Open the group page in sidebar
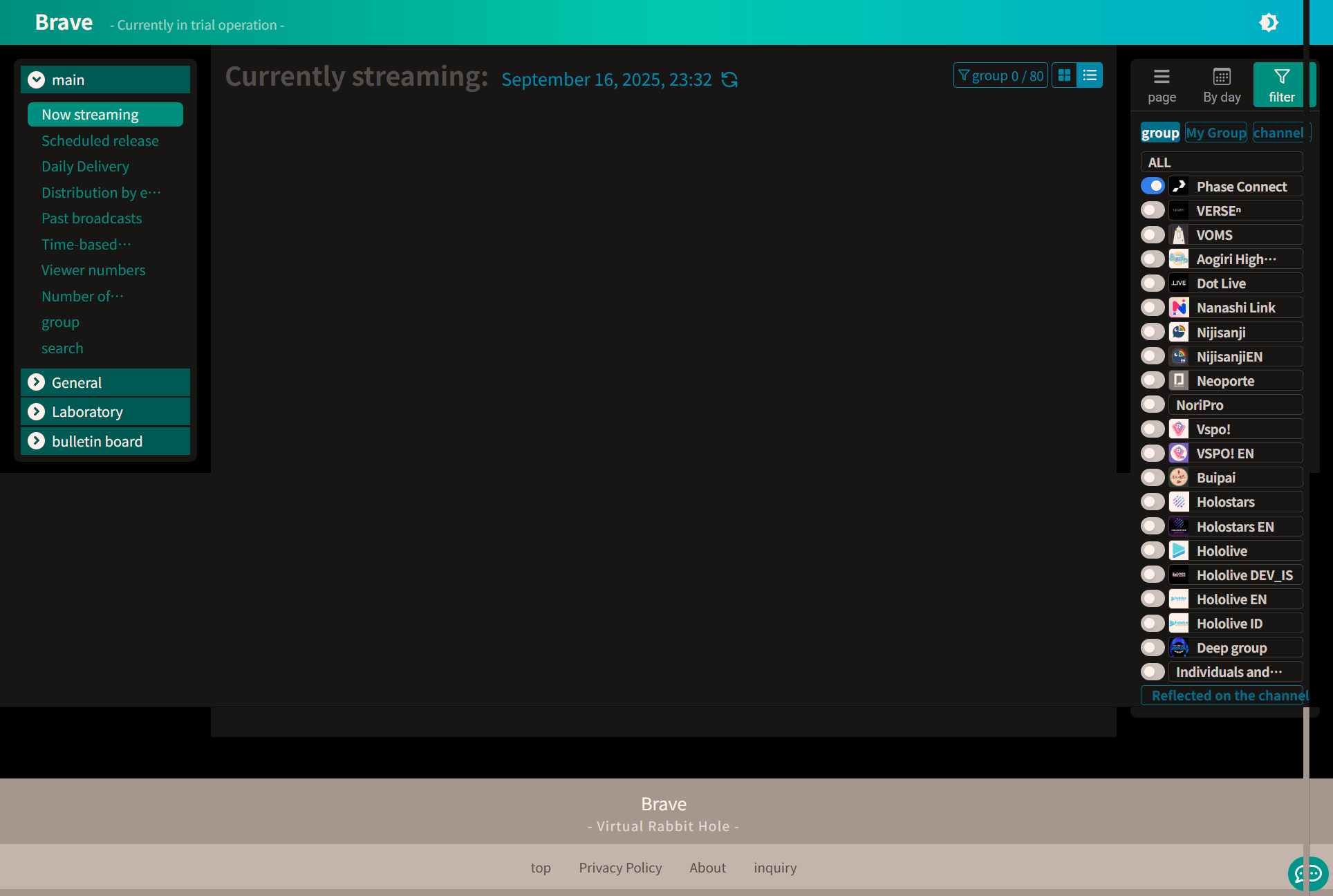Viewport: 1333px width, 896px height. pyautogui.click(x=61, y=322)
